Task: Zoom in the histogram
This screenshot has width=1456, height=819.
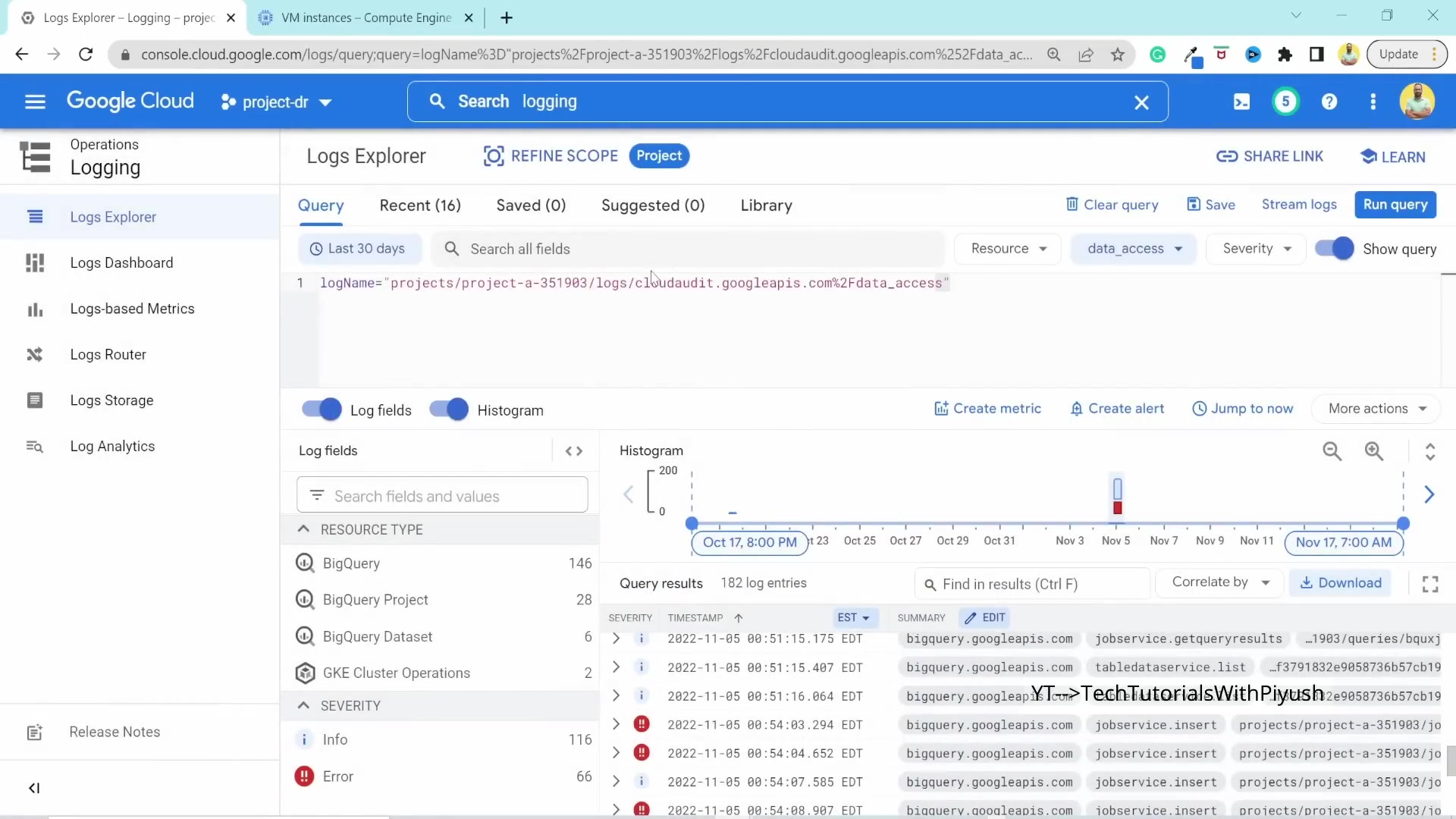Action: 1374,451
